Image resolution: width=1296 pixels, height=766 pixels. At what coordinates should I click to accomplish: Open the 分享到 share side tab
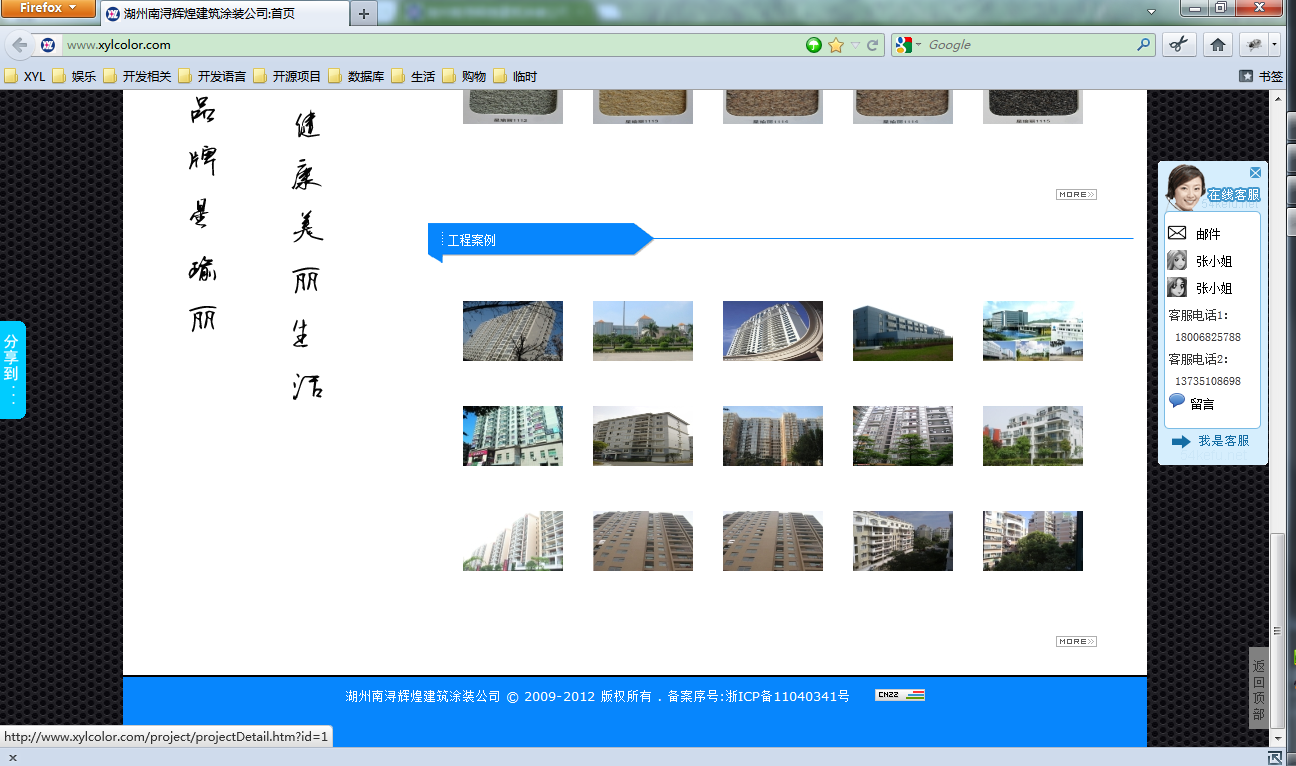(12, 370)
